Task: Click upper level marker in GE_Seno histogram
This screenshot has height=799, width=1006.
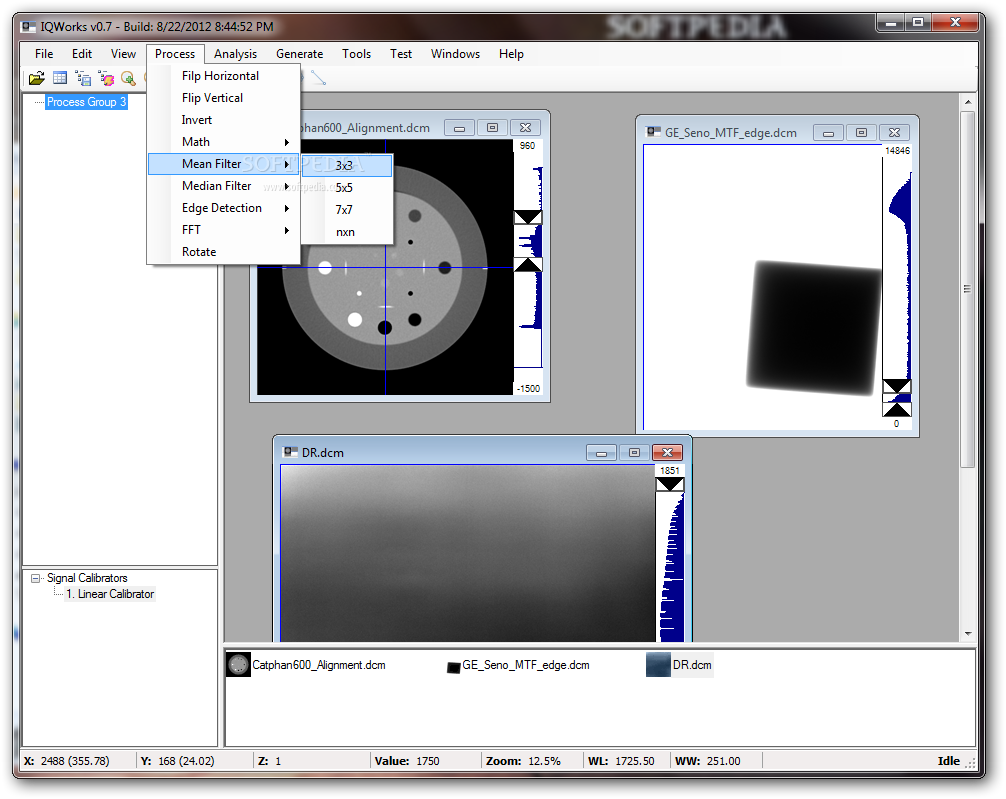Action: (896, 386)
